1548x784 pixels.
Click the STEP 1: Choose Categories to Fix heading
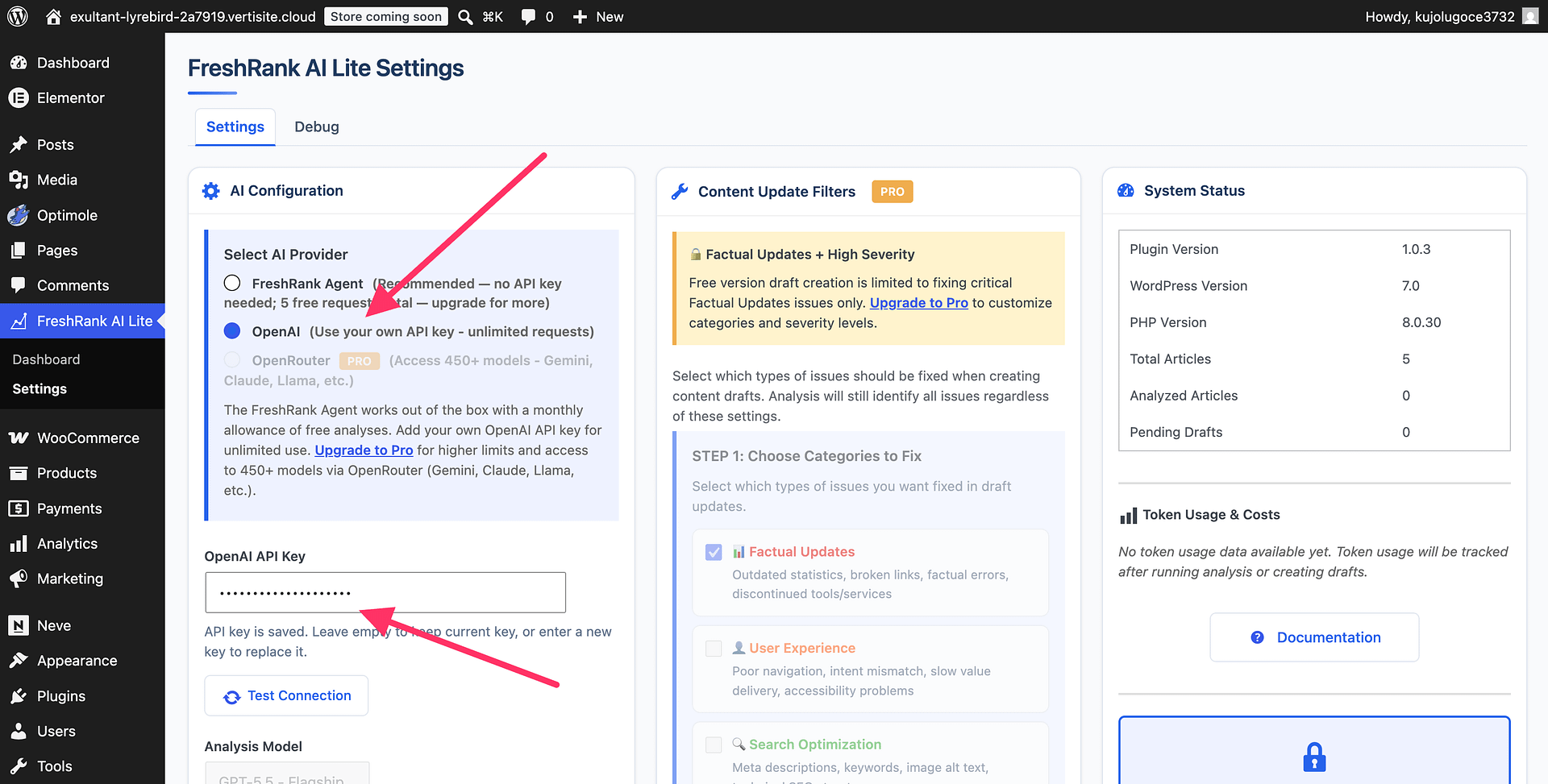[806, 456]
